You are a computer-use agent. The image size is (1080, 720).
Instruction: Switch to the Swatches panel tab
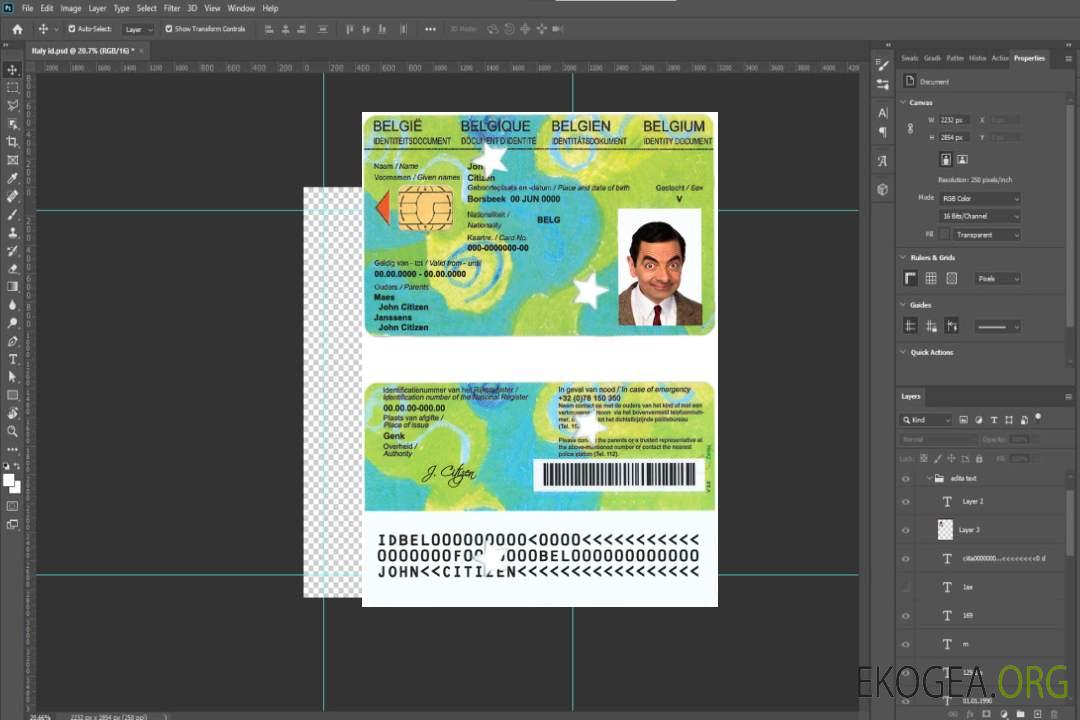[910, 59]
